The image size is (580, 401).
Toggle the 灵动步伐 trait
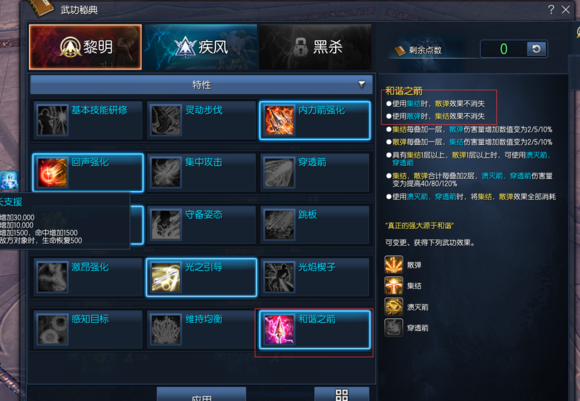[202, 121]
